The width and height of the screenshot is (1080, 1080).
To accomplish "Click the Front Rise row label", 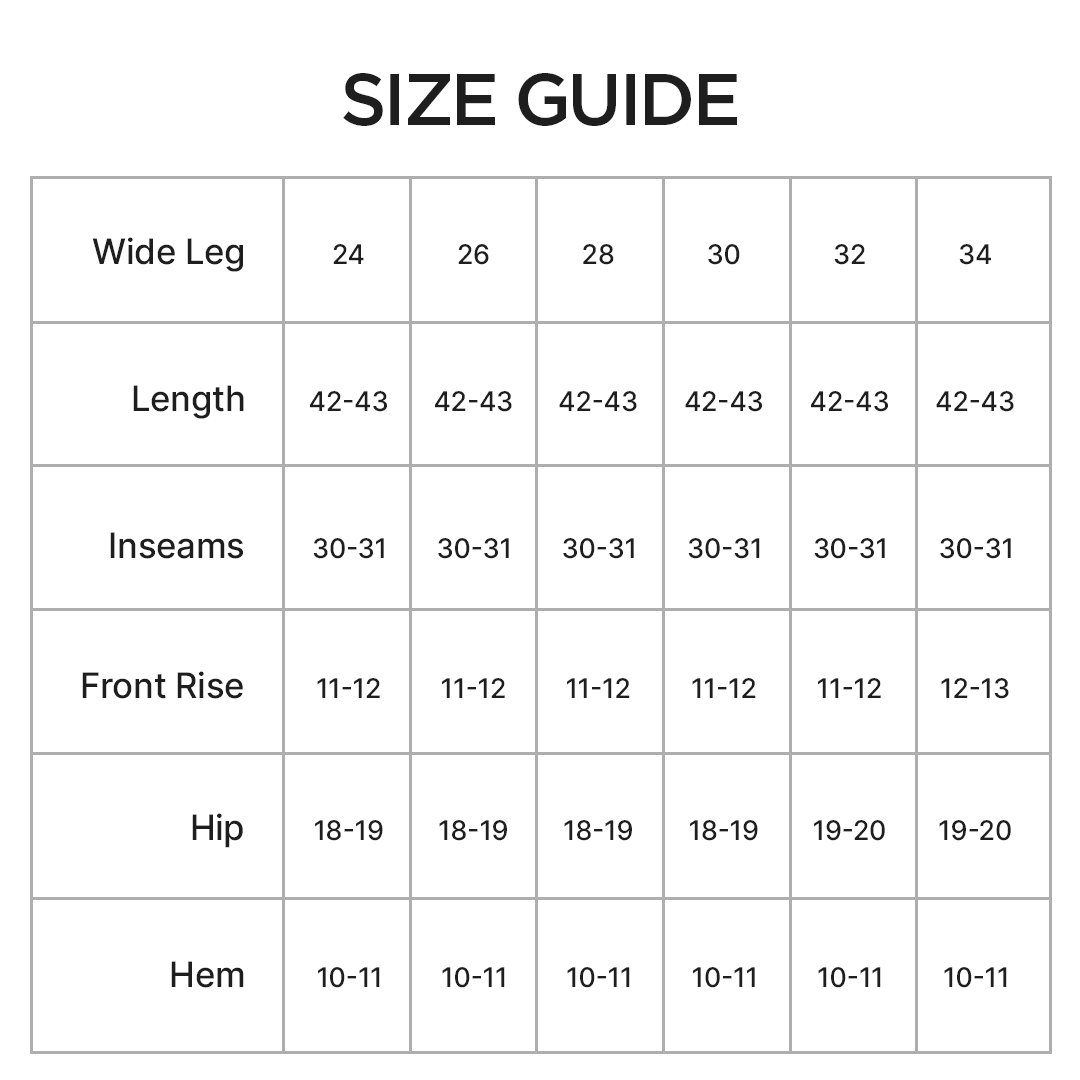I will 162,686.
